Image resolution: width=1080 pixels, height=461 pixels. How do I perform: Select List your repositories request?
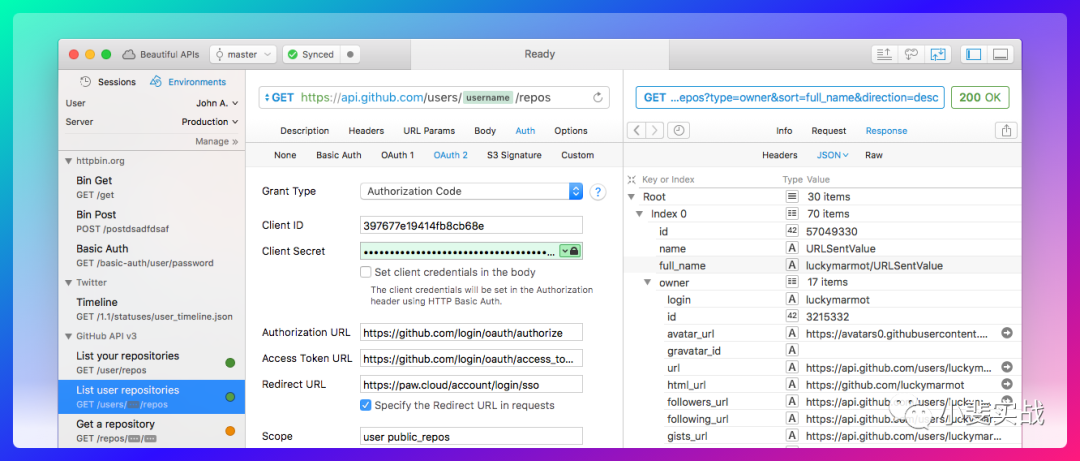(152, 362)
